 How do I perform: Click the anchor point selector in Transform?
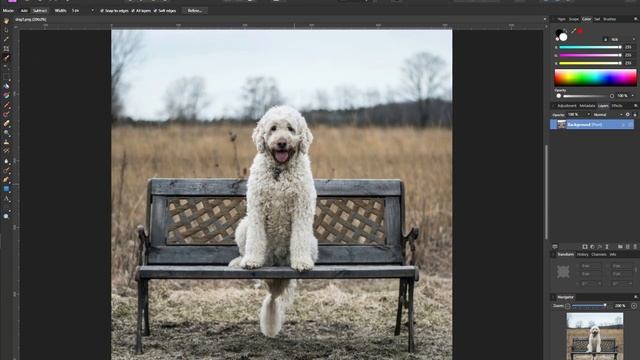click(563, 272)
